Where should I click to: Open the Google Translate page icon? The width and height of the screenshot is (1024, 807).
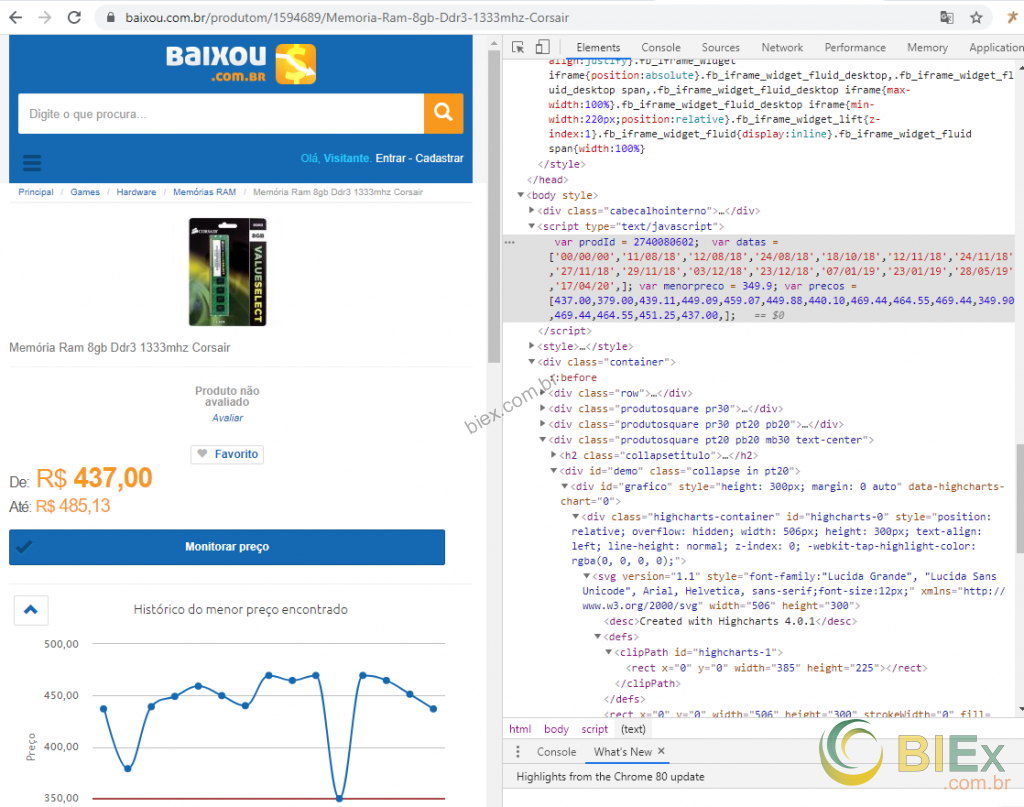point(946,18)
